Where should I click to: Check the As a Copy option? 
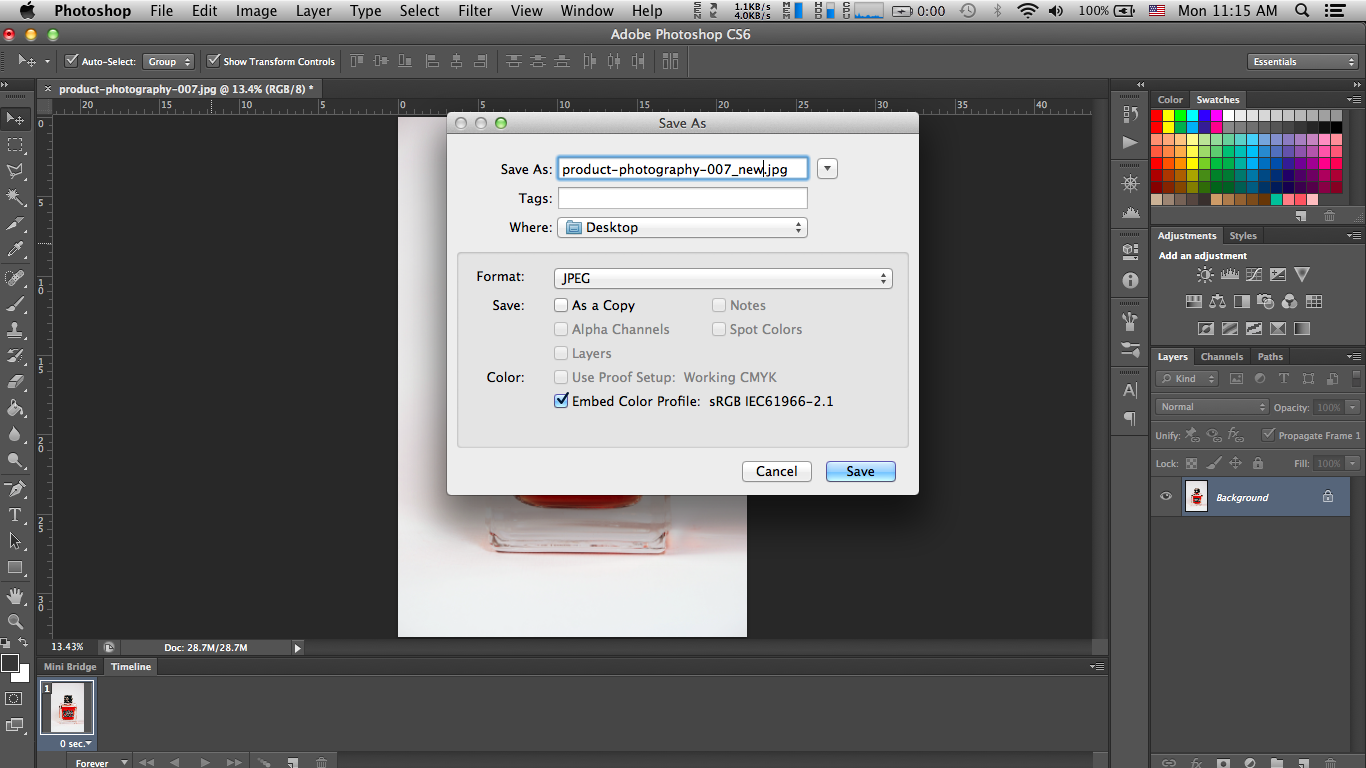point(561,305)
